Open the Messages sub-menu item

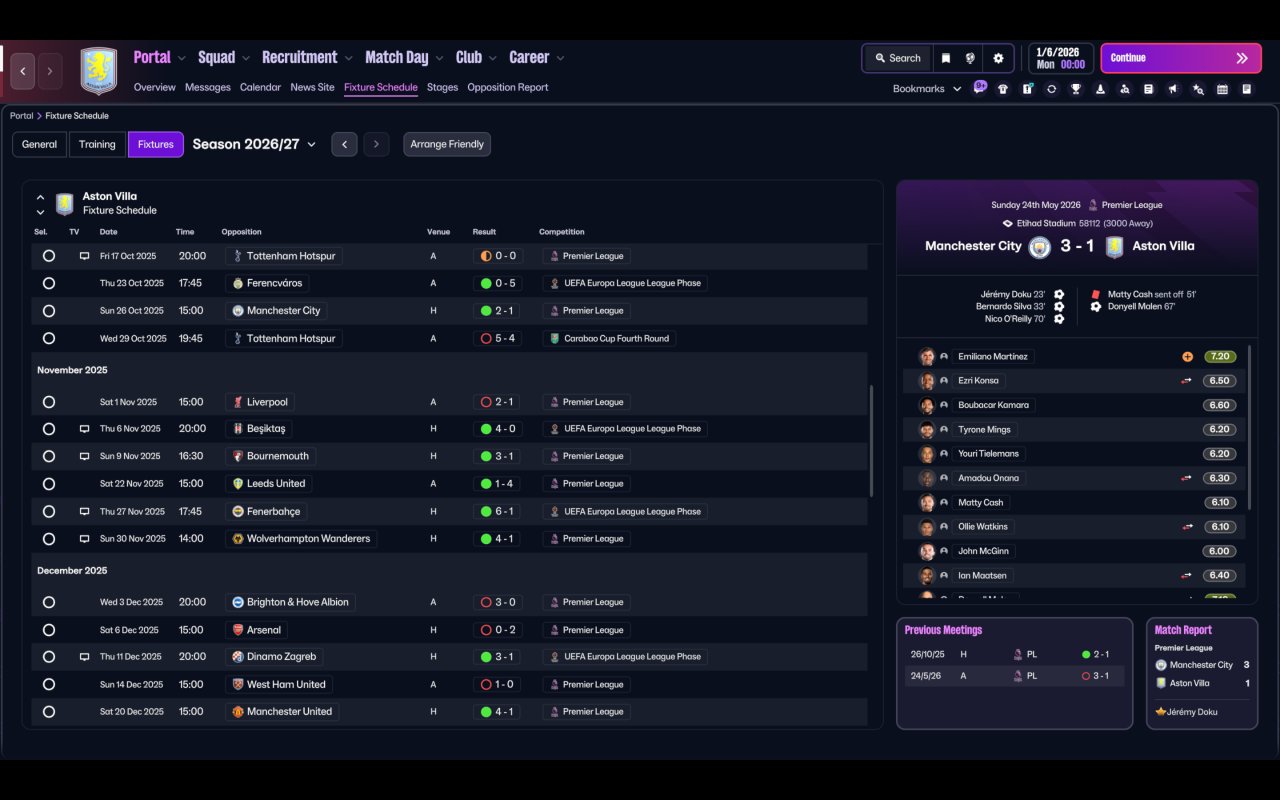pyautogui.click(x=208, y=87)
